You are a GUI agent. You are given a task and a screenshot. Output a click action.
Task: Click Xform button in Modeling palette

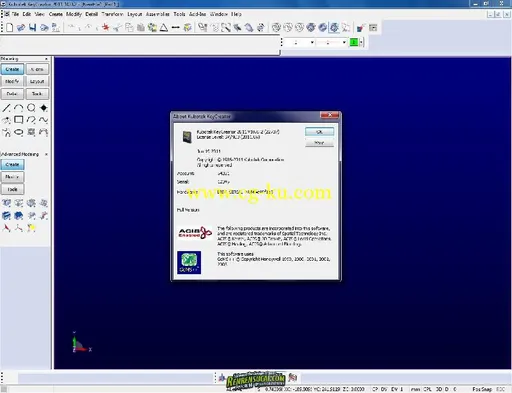pyautogui.click(x=37, y=69)
